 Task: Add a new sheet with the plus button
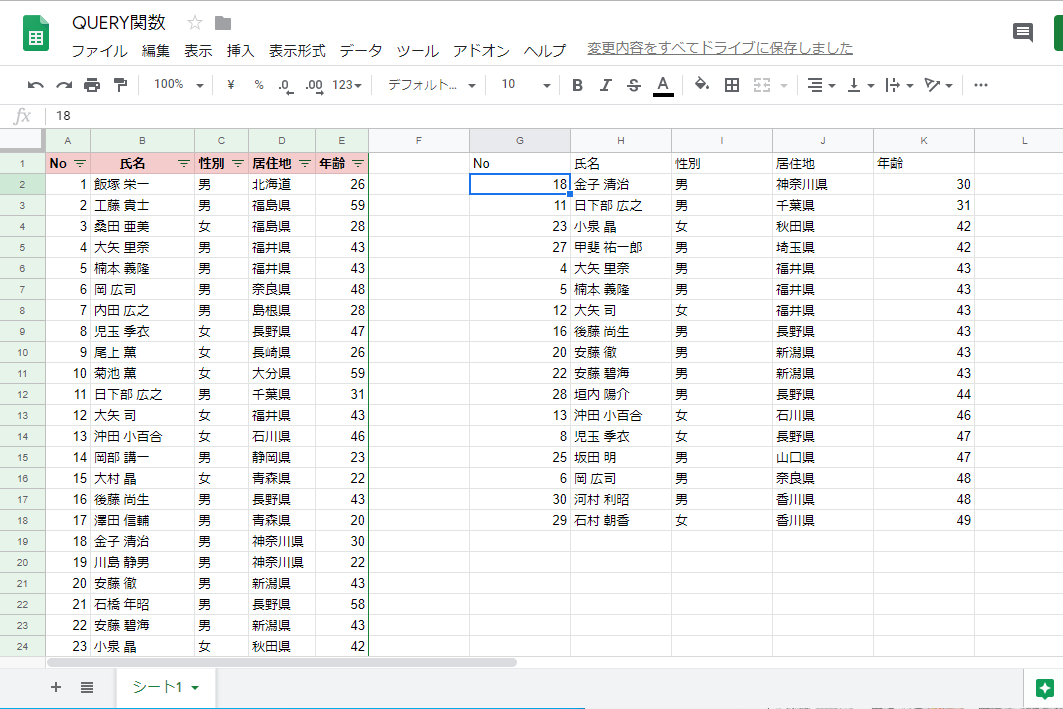tap(56, 688)
